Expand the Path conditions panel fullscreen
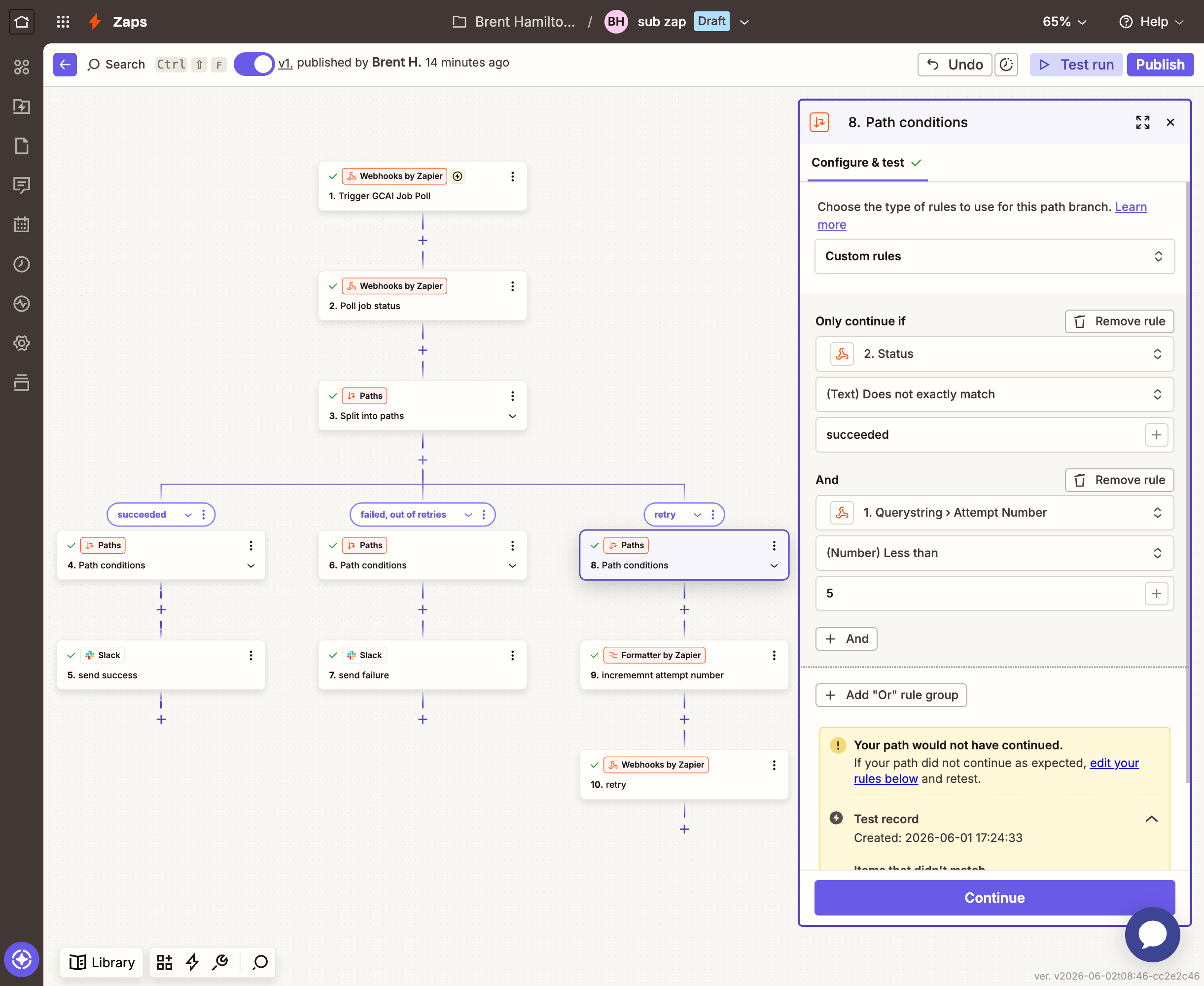 1142,122
